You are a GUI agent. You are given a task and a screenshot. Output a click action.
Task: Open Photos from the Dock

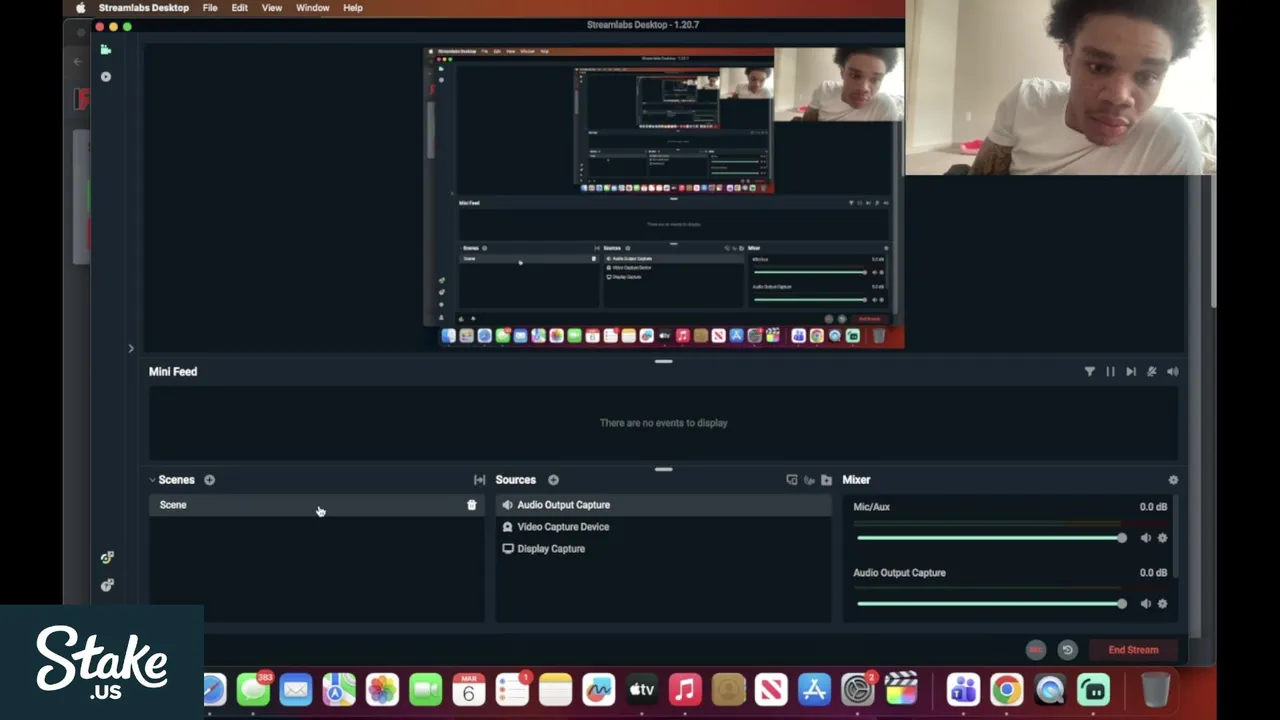coord(382,689)
